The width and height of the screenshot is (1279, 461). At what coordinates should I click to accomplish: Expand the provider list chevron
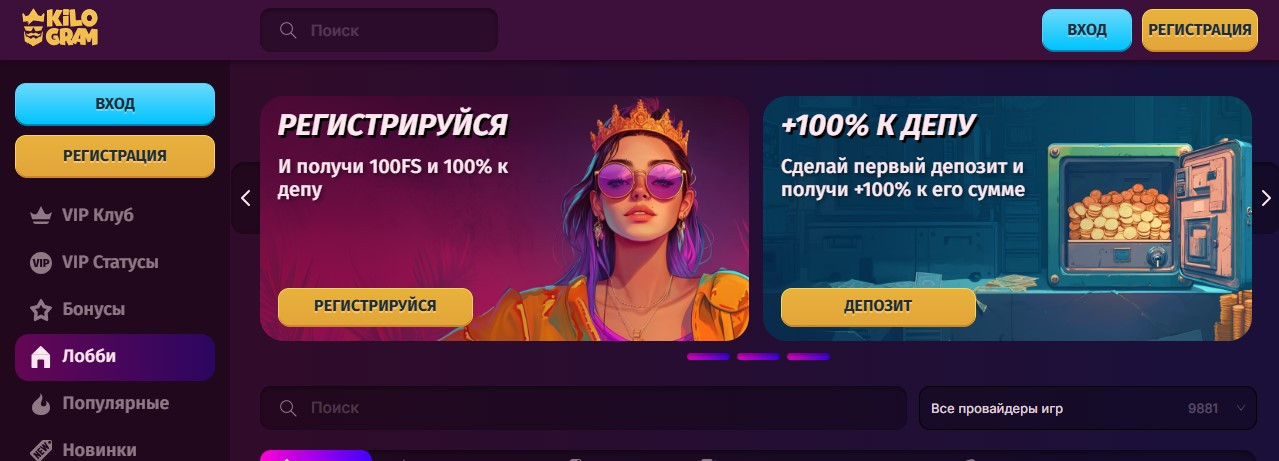(1241, 408)
